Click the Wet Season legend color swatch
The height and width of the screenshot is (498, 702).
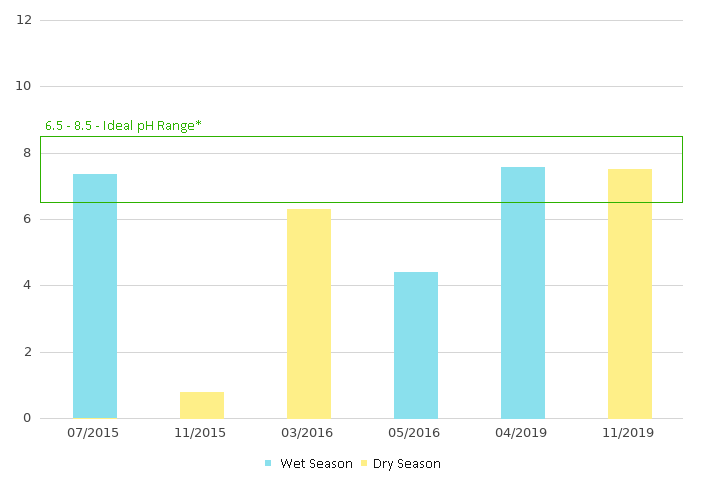[268, 464]
